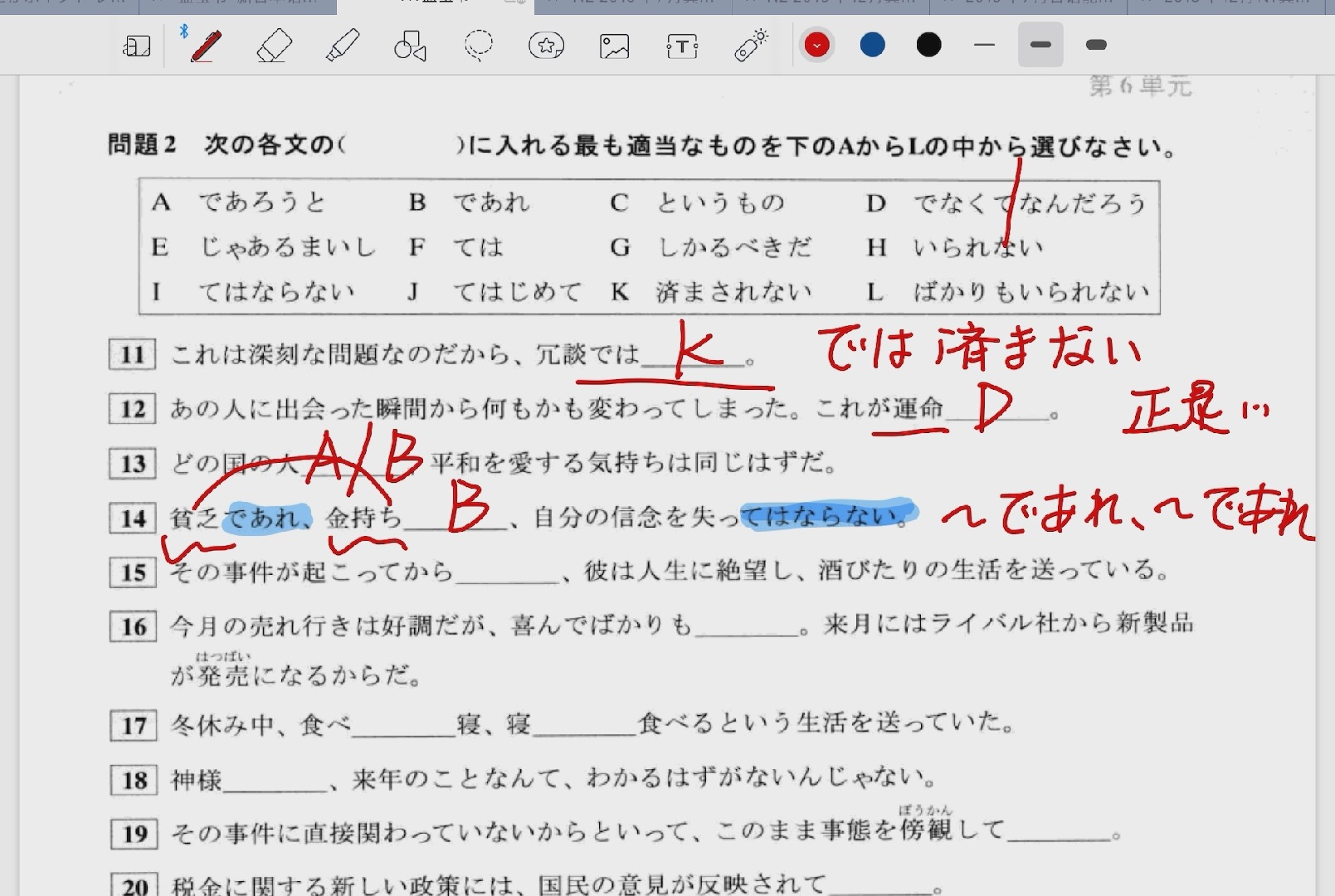Click the blank after 神様
1335x896 pixels.
274,782
